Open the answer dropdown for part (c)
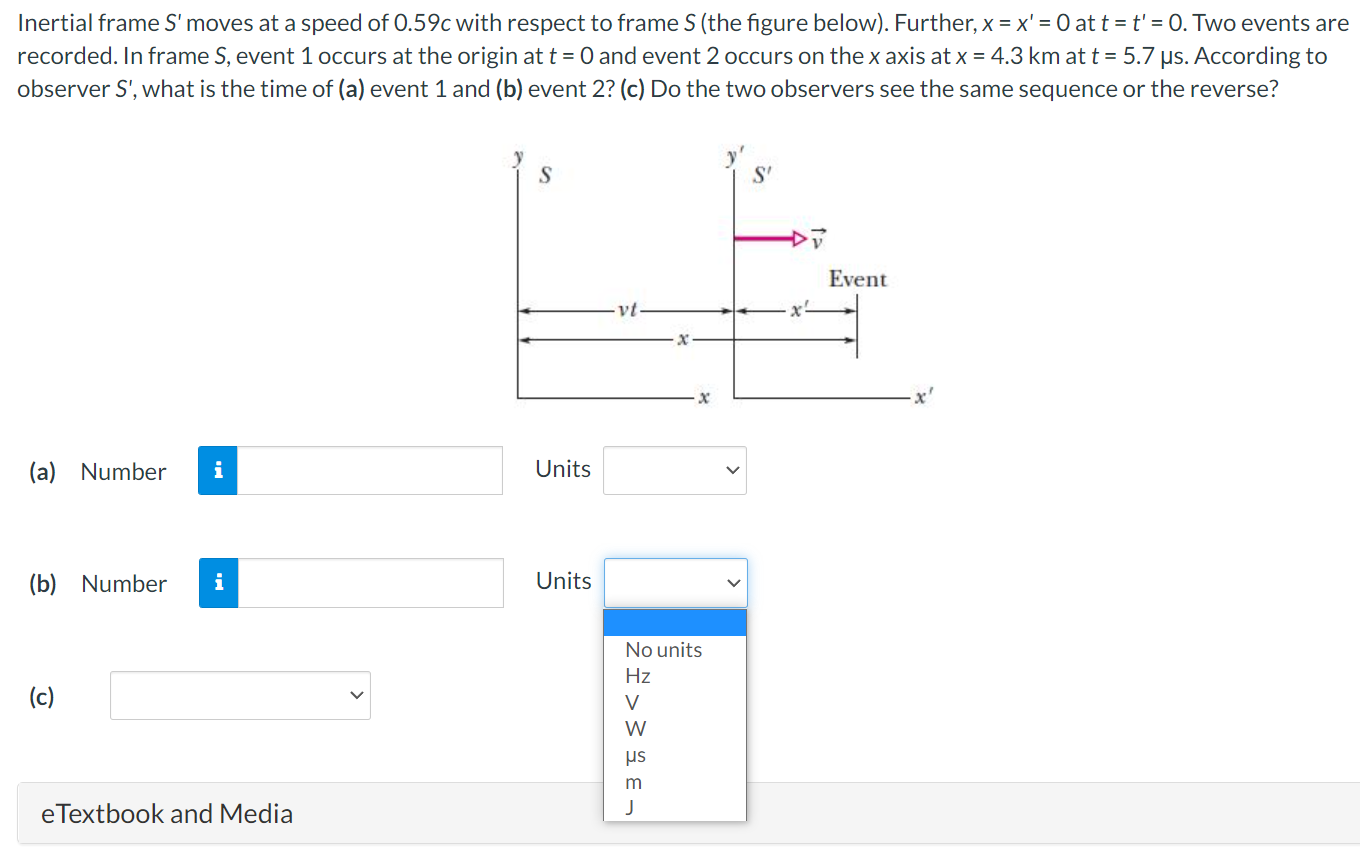1360x849 pixels. click(x=239, y=695)
